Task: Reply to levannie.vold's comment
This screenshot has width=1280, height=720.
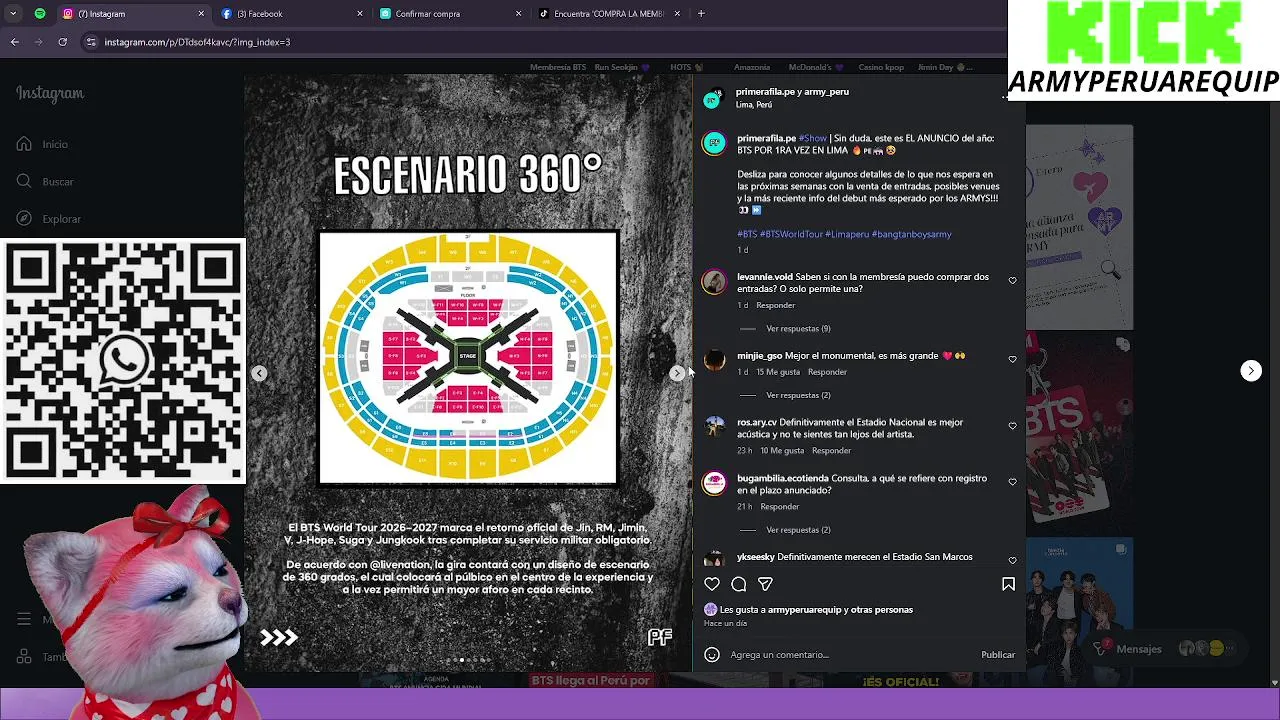Action: coord(776,305)
